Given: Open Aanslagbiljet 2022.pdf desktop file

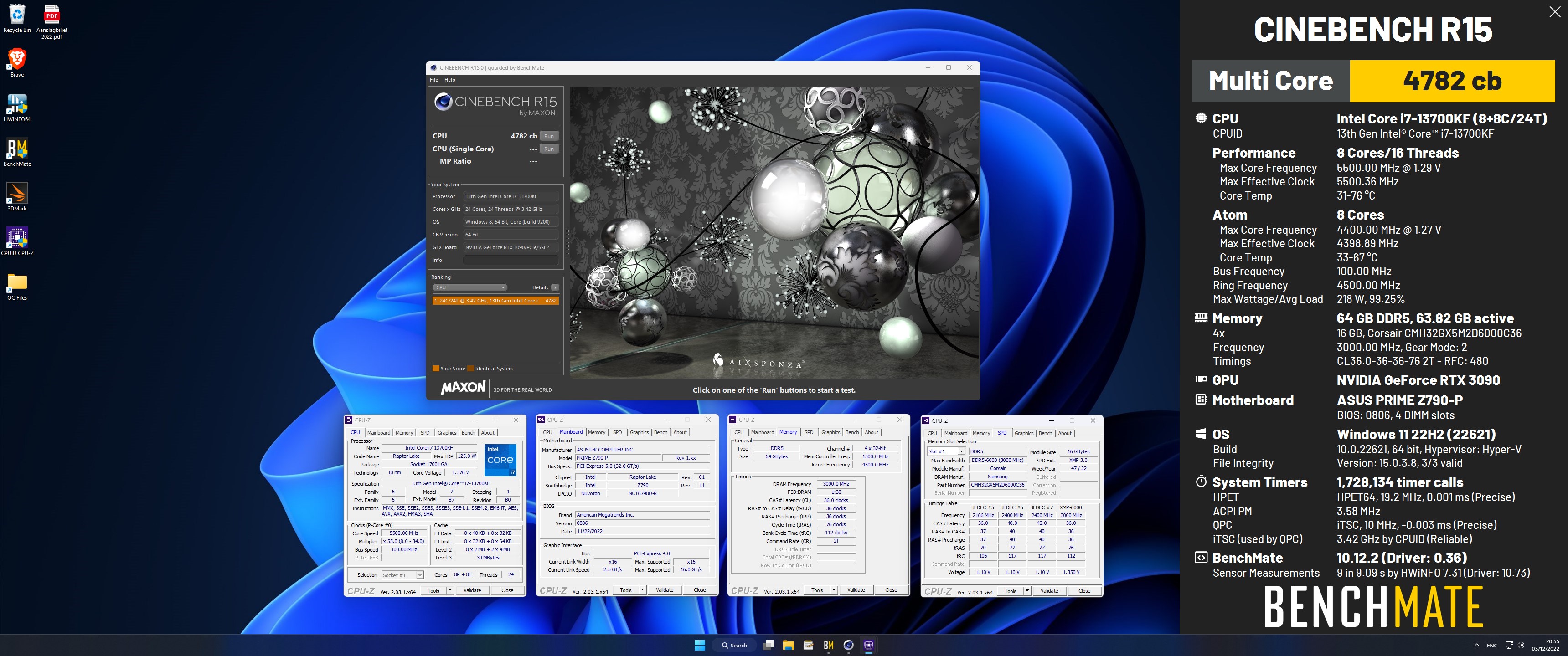Looking at the screenshot, I should (52, 21).
